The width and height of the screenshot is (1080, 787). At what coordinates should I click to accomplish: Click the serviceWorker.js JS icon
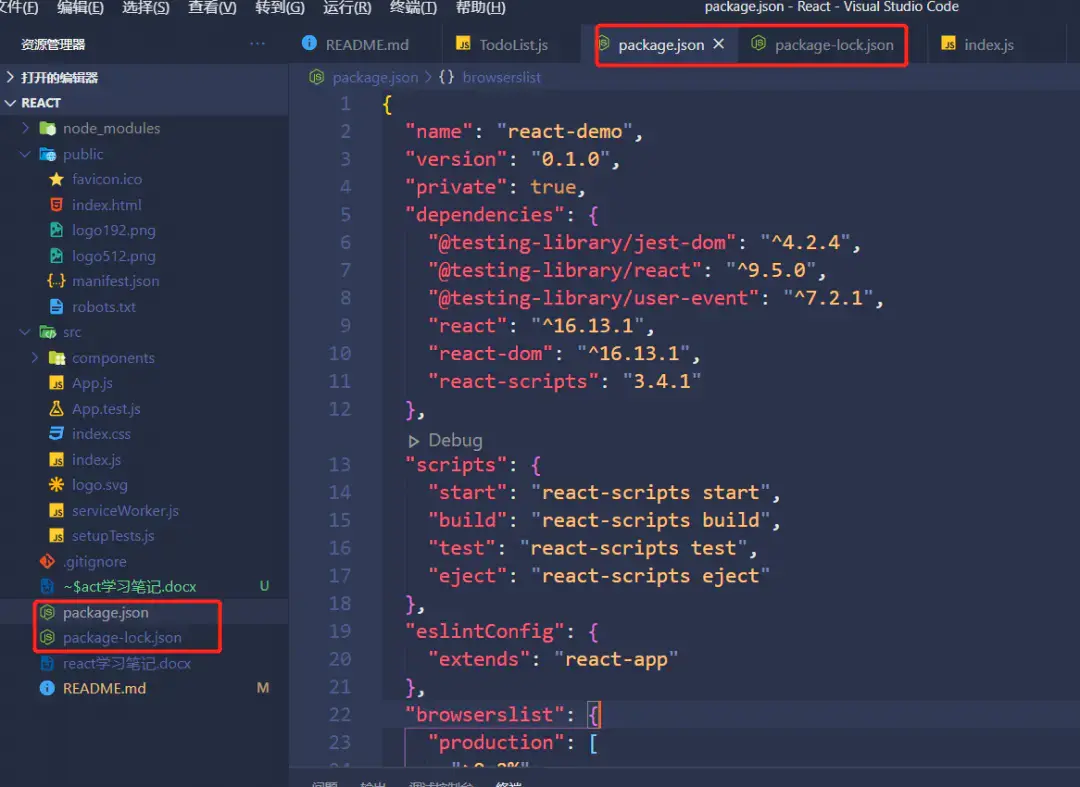pyautogui.click(x=56, y=511)
